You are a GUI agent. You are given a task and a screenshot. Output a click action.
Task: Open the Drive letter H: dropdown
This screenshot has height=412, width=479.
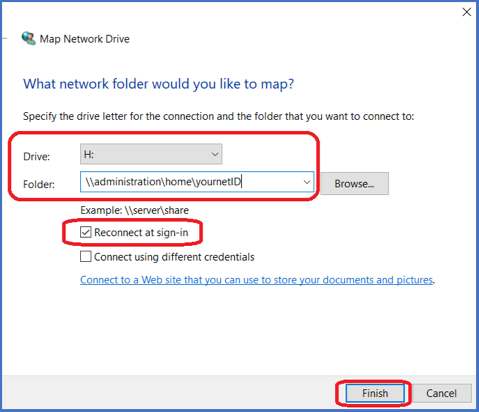(x=151, y=154)
